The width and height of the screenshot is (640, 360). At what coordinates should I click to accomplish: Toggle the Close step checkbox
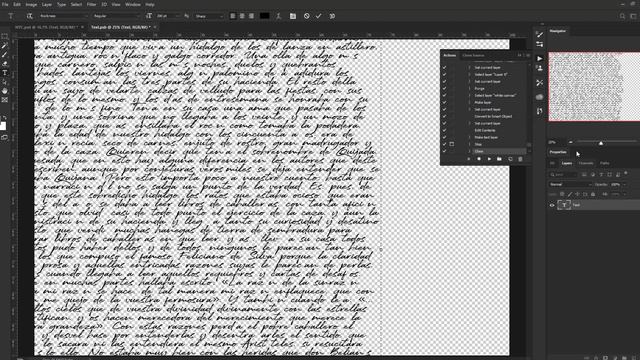coord(444,151)
